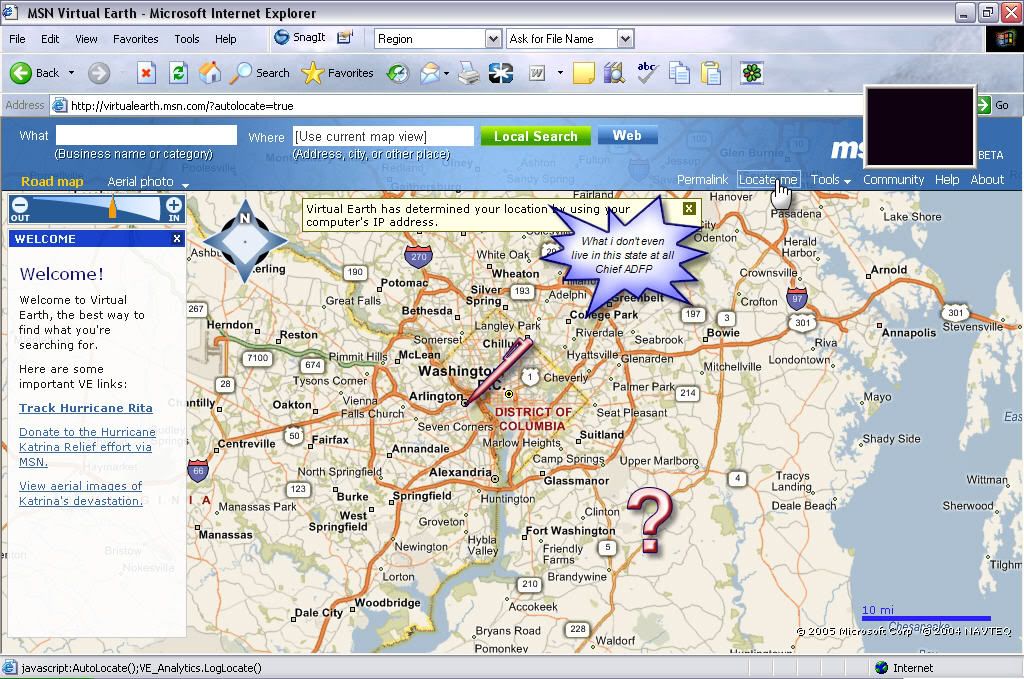The height and width of the screenshot is (679, 1024).
Task: Switch to the Road map view
Action: [52, 182]
